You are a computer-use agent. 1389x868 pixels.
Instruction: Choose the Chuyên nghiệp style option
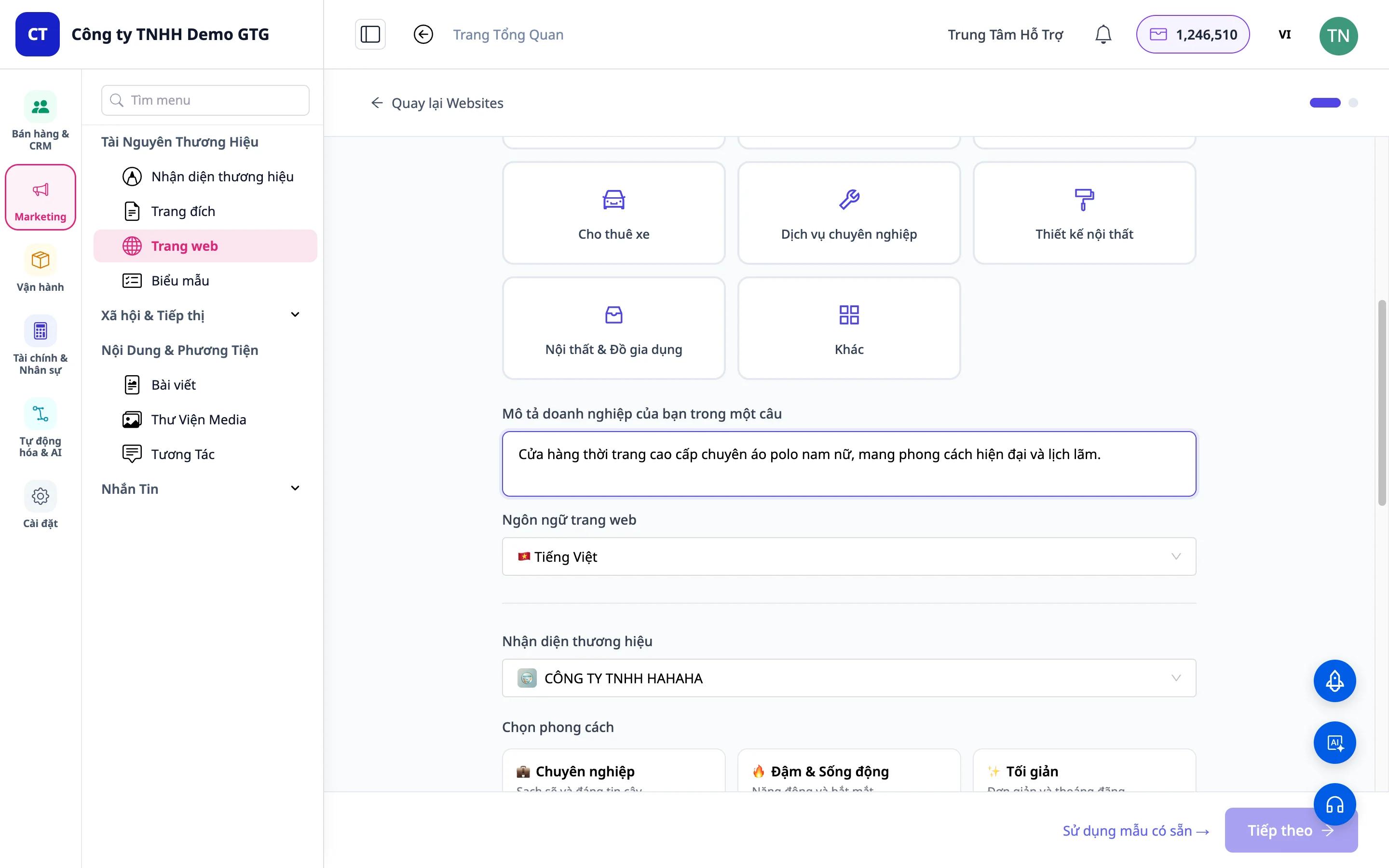click(x=613, y=771)
